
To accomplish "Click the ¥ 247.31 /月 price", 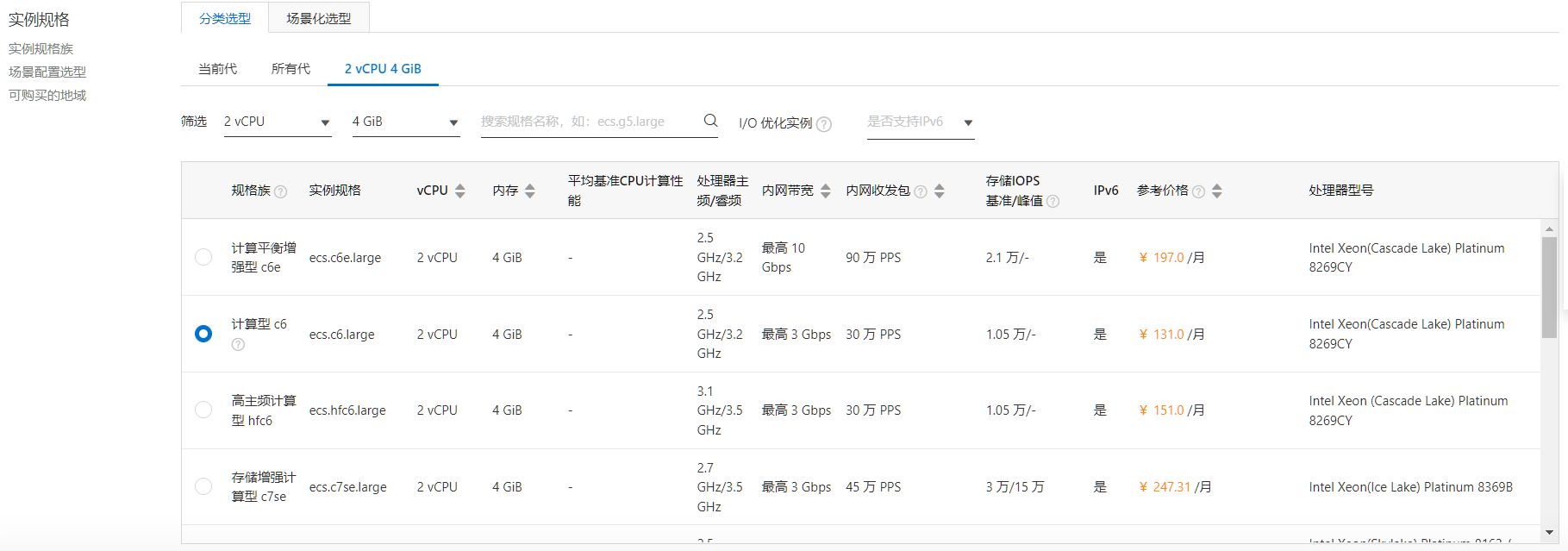I will click(1175, 487).
